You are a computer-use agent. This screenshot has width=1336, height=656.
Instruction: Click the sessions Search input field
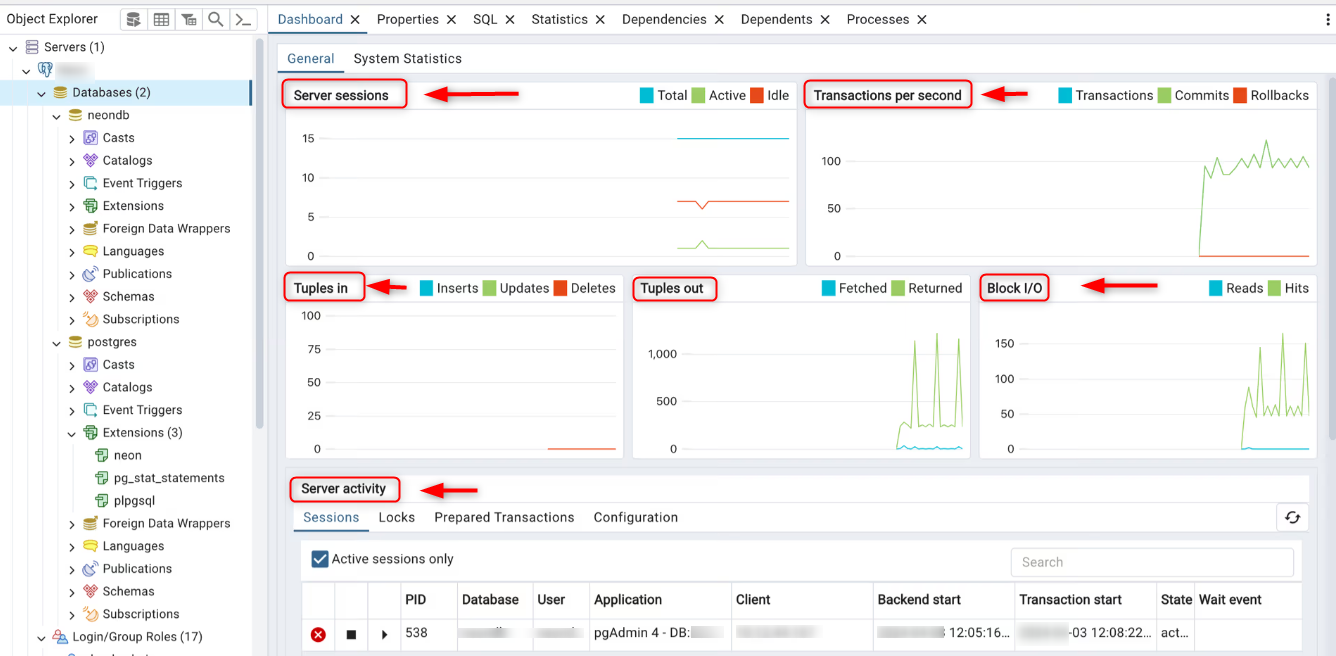pos(1152,562)
